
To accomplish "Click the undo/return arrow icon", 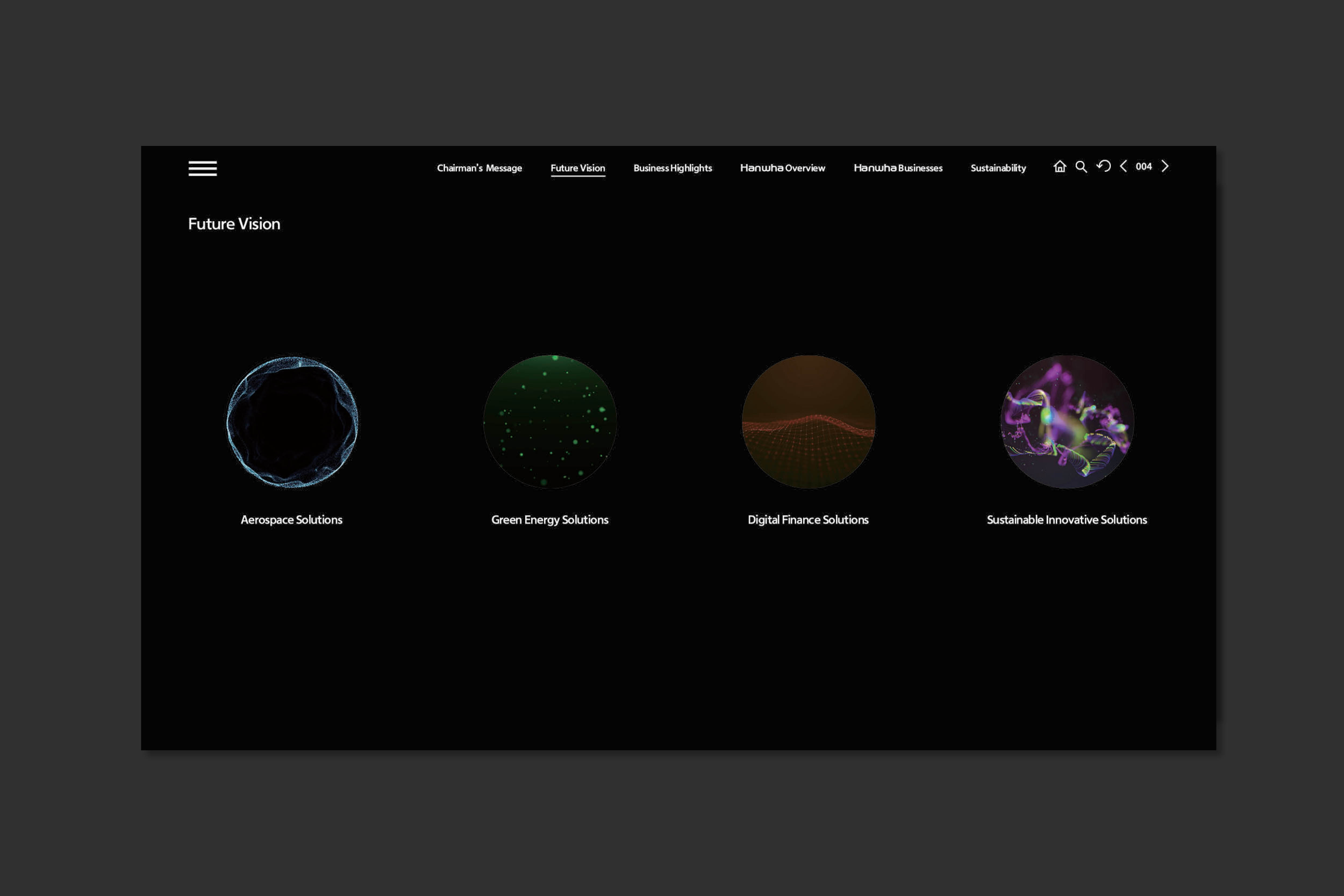I will 1103,166.
